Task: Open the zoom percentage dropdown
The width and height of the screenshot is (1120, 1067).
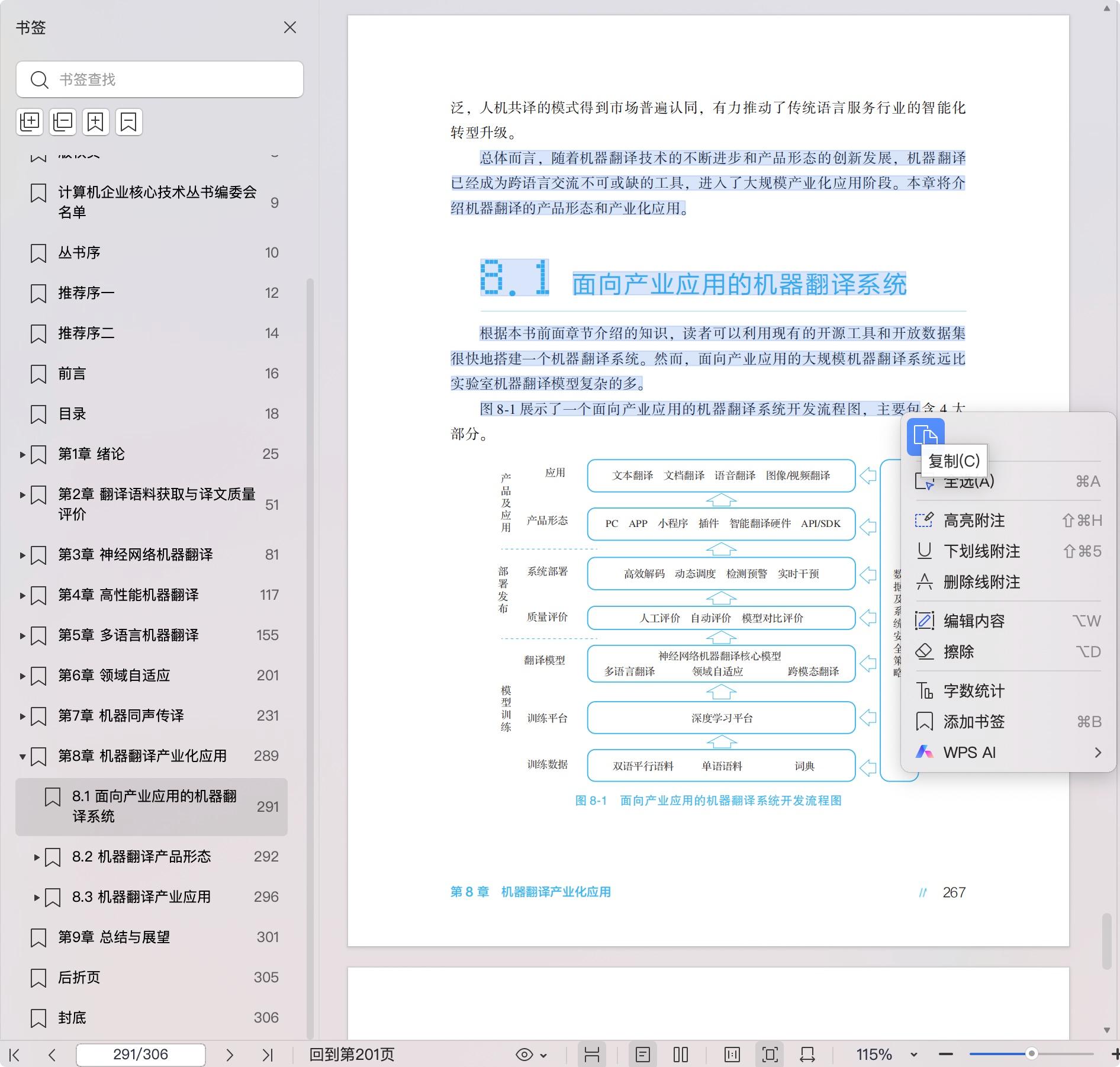Action: 913,1055
